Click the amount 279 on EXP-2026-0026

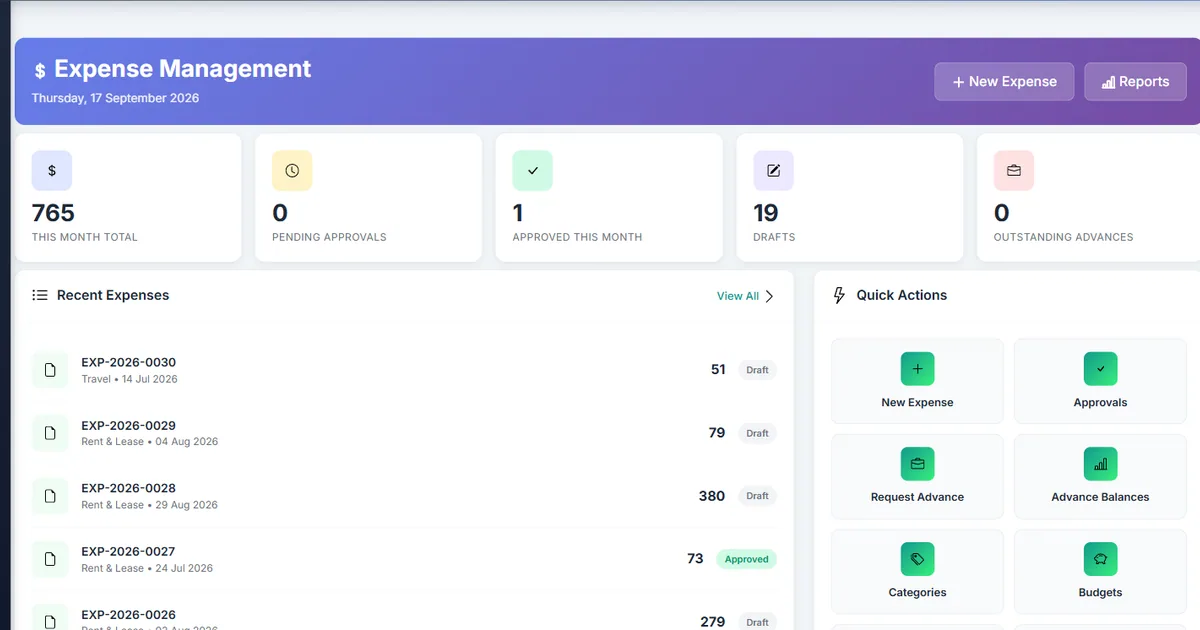coord(713,622)
